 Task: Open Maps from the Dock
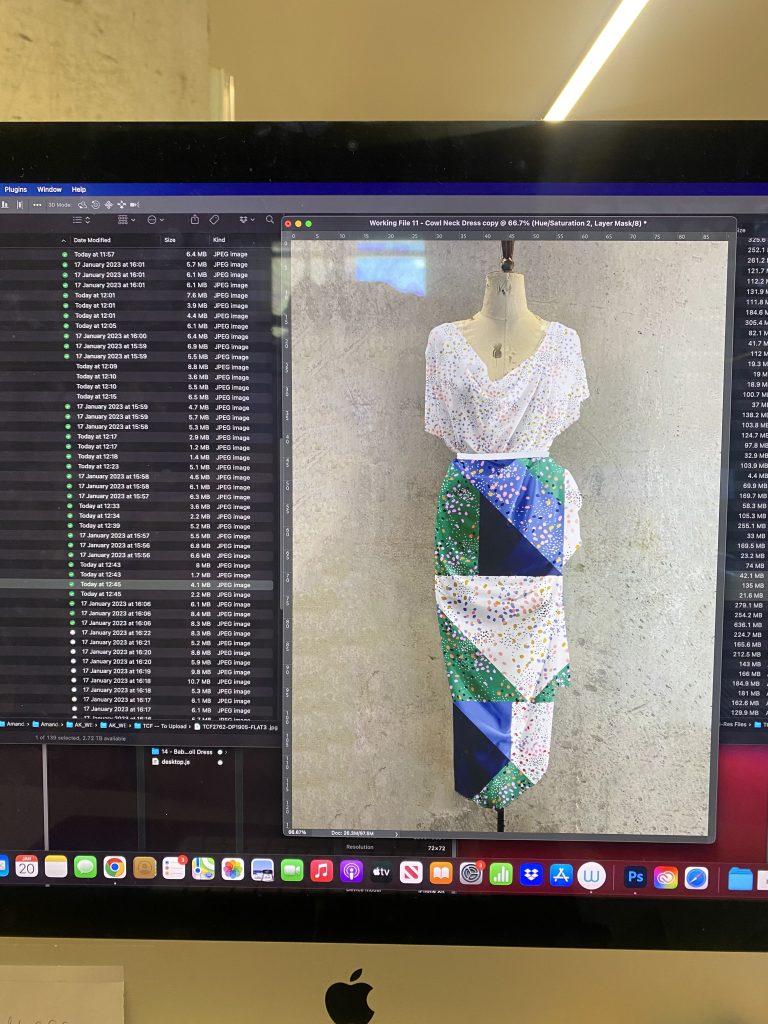(203, 869)
